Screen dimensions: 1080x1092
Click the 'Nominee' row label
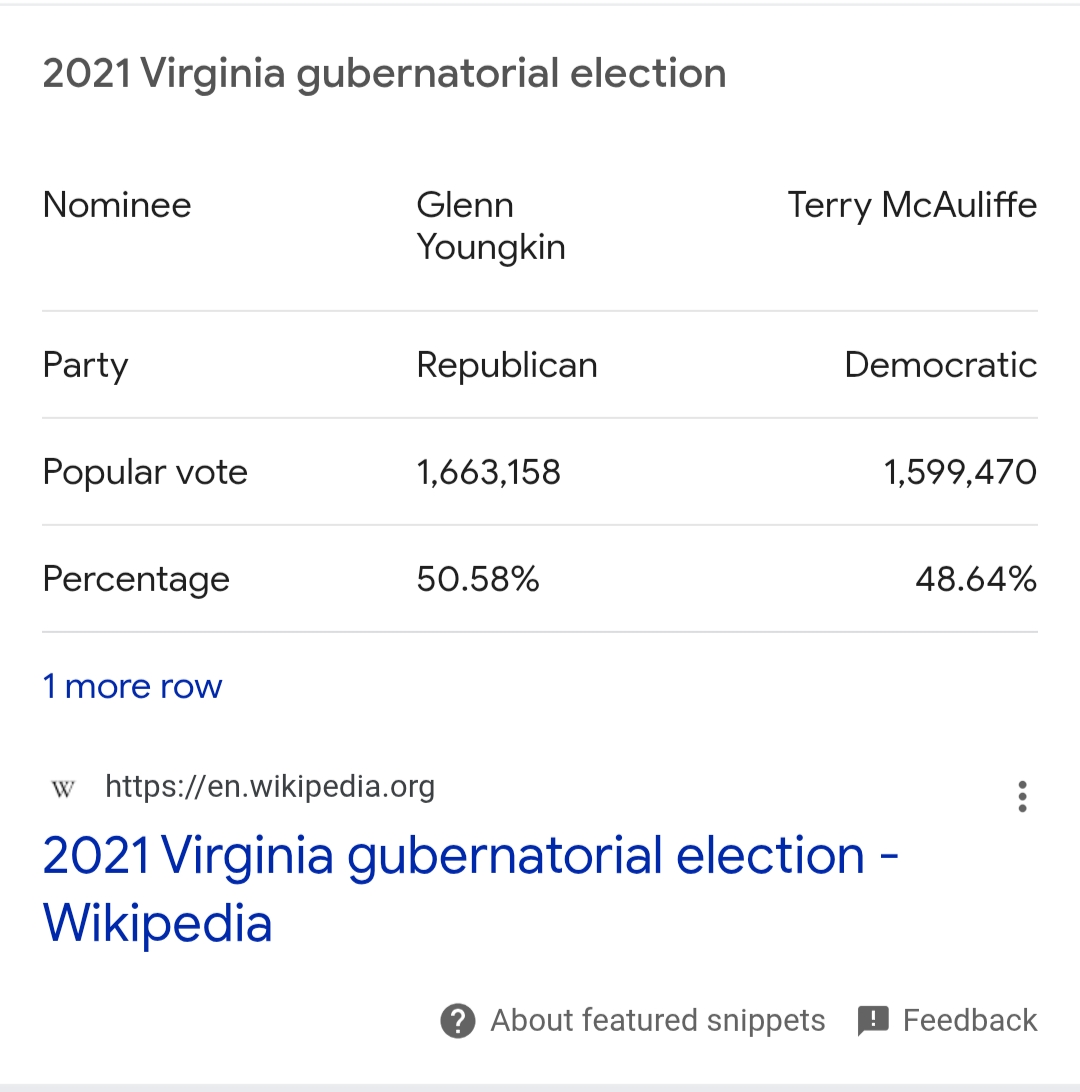click(x=116, y=206)
